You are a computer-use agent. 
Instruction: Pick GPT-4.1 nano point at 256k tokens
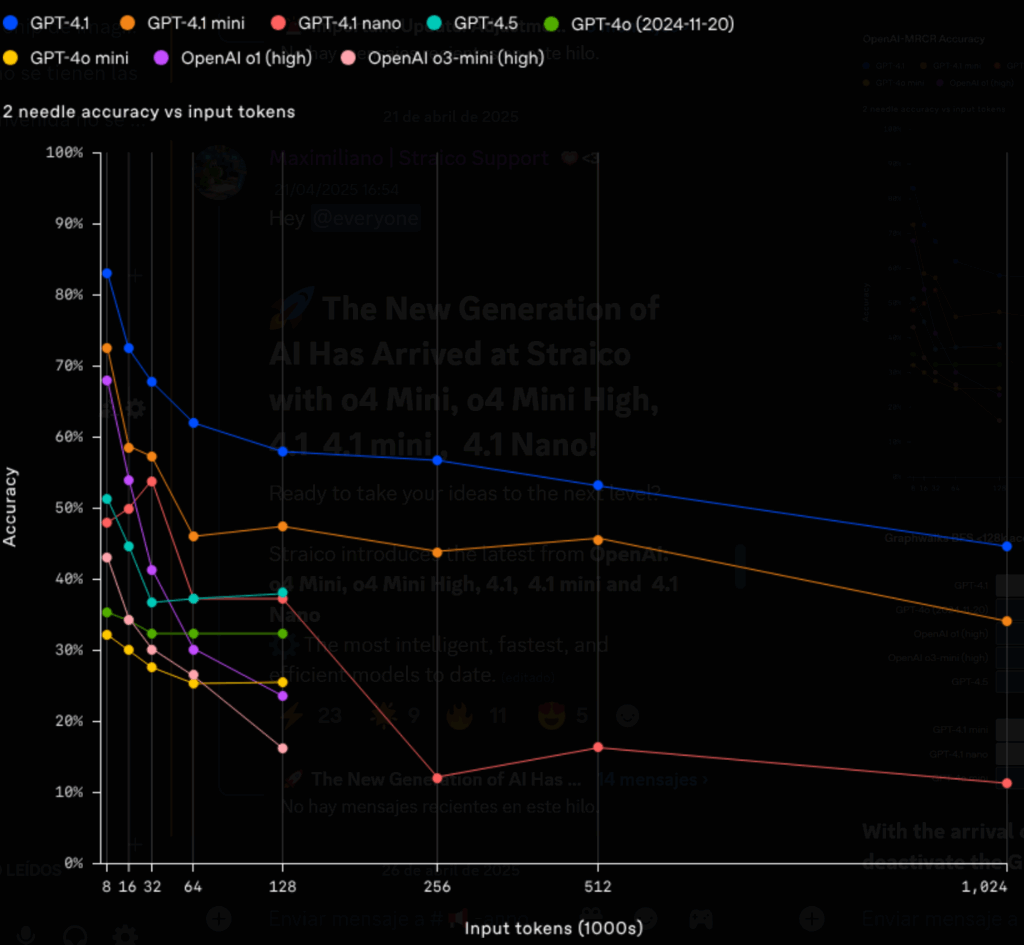coord(438,778)
